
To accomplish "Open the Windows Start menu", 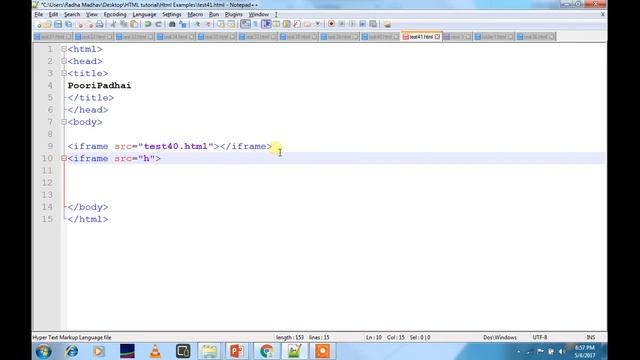I will [x=43, y=351].
